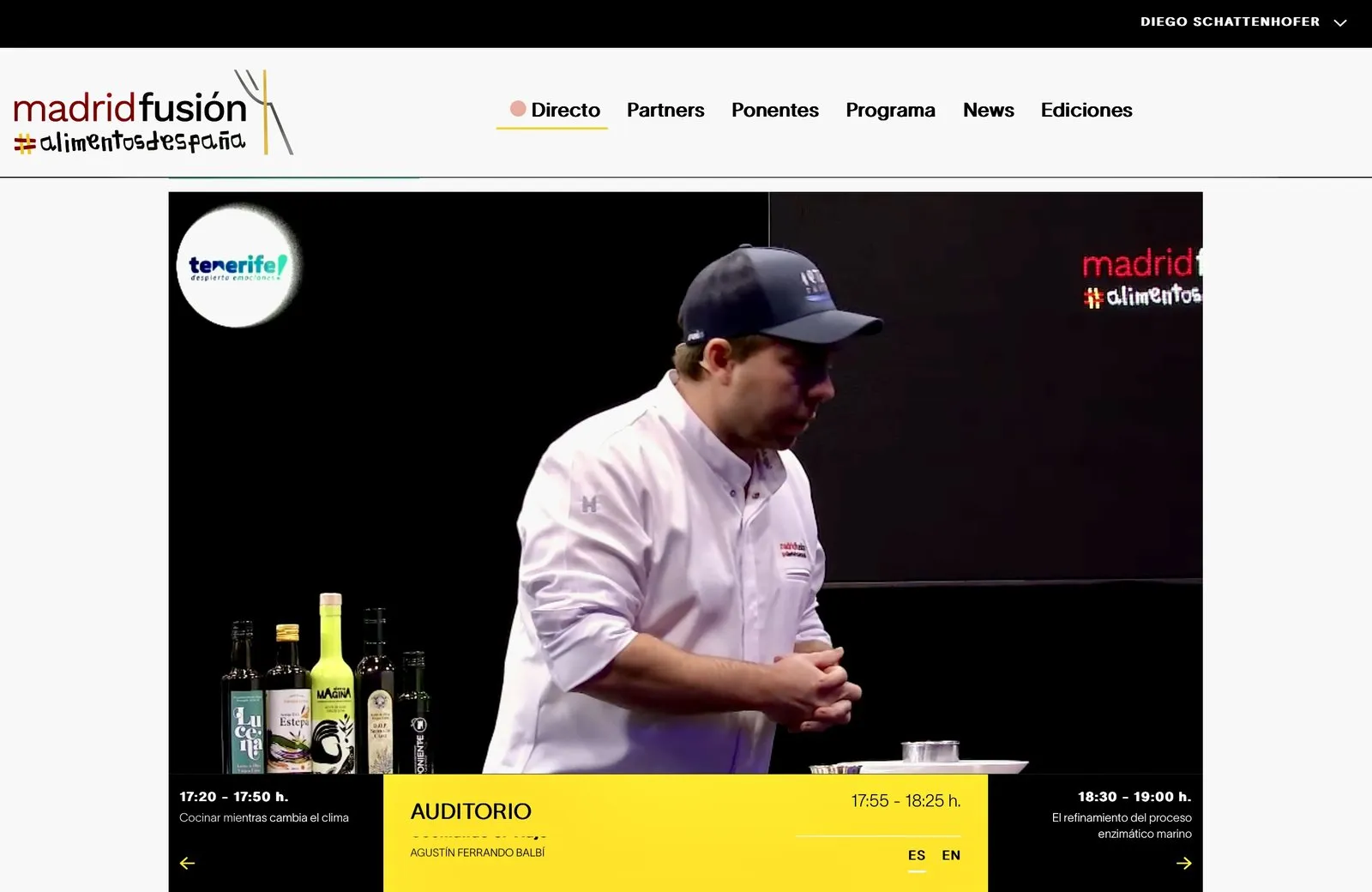The width and height of the screenshot is (1372, 892).
Task: Click the Agustín Ferrando Balbí speaker name
Action: coord(478,853)
